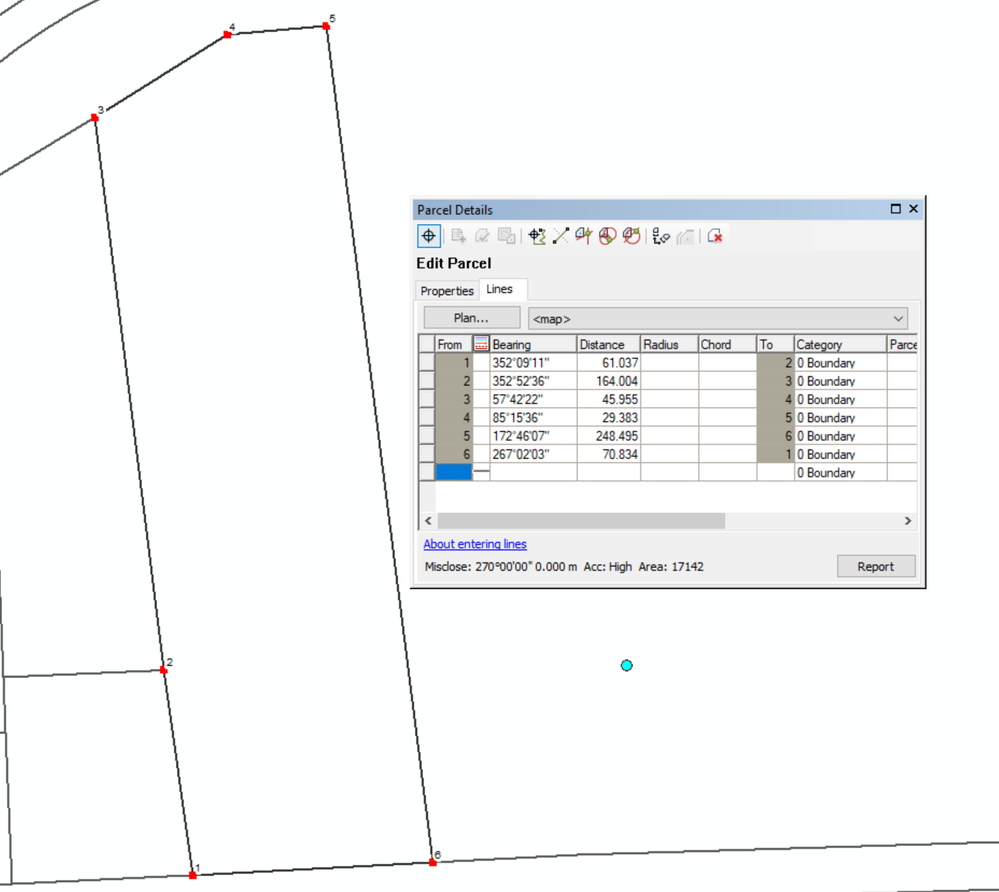Click the disabled keep and join icon
The width and height of the screenshot is (999, 892).
pyautogui.click(x=482, y=236)
